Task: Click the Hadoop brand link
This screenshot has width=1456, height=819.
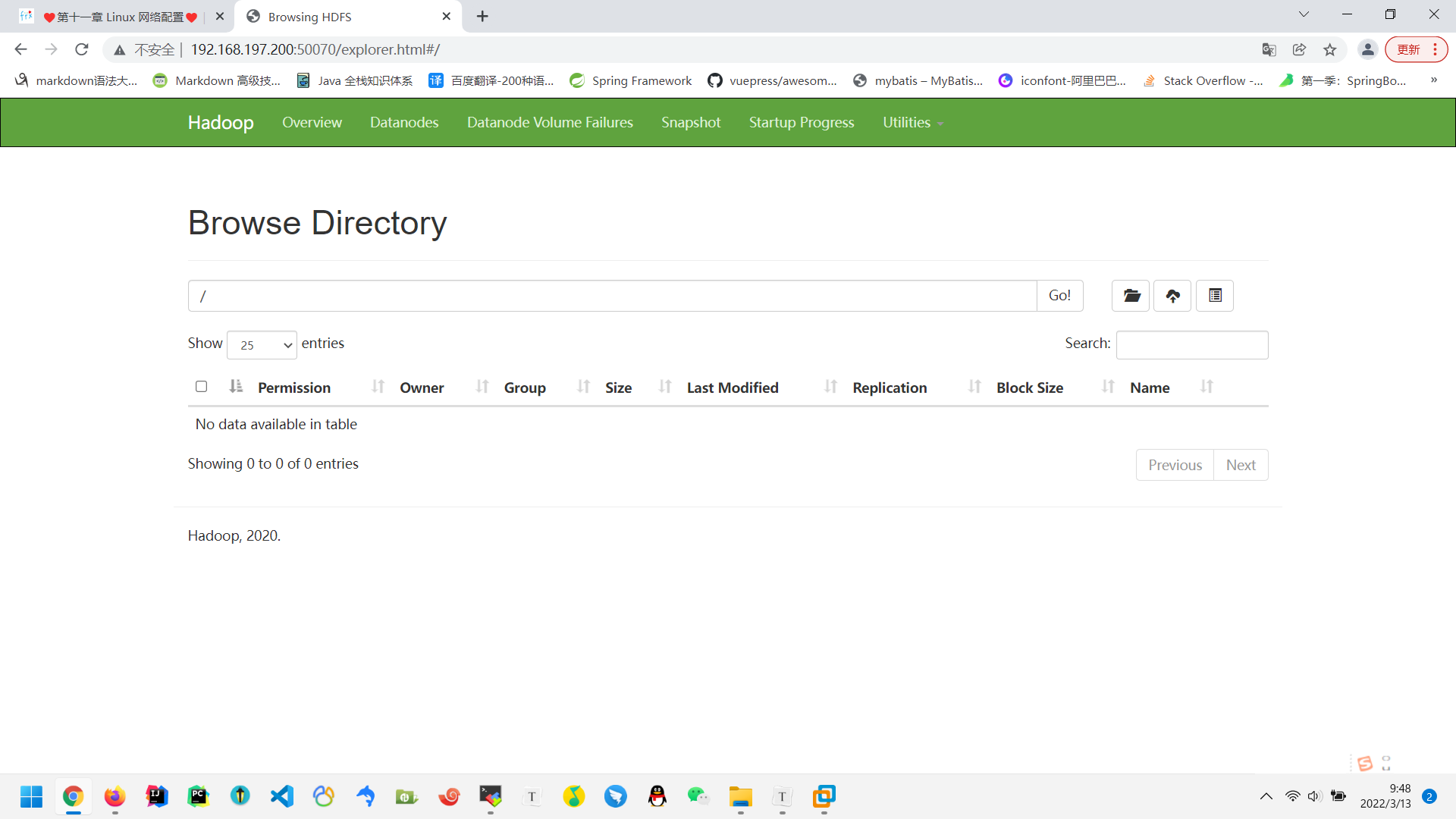Action: [221, 123]
